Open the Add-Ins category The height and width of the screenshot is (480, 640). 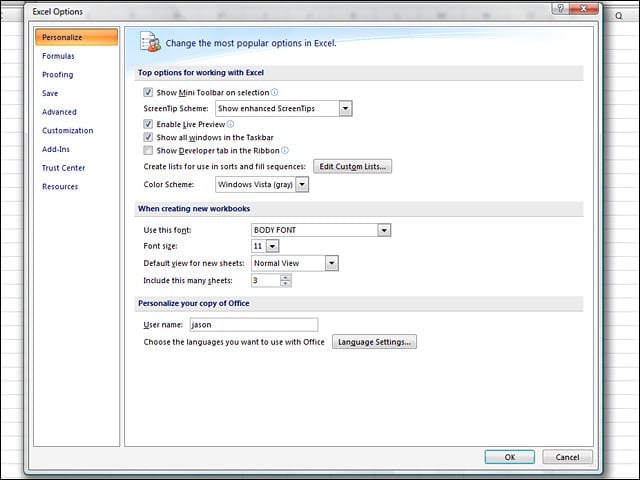56,149
